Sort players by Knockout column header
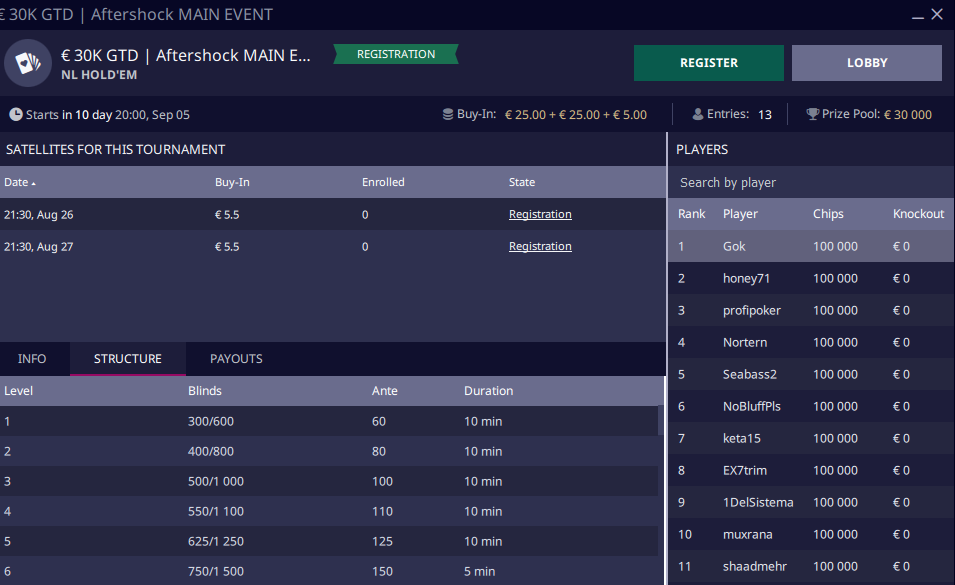This screenshot has width=955, height=585. point(918,214)
